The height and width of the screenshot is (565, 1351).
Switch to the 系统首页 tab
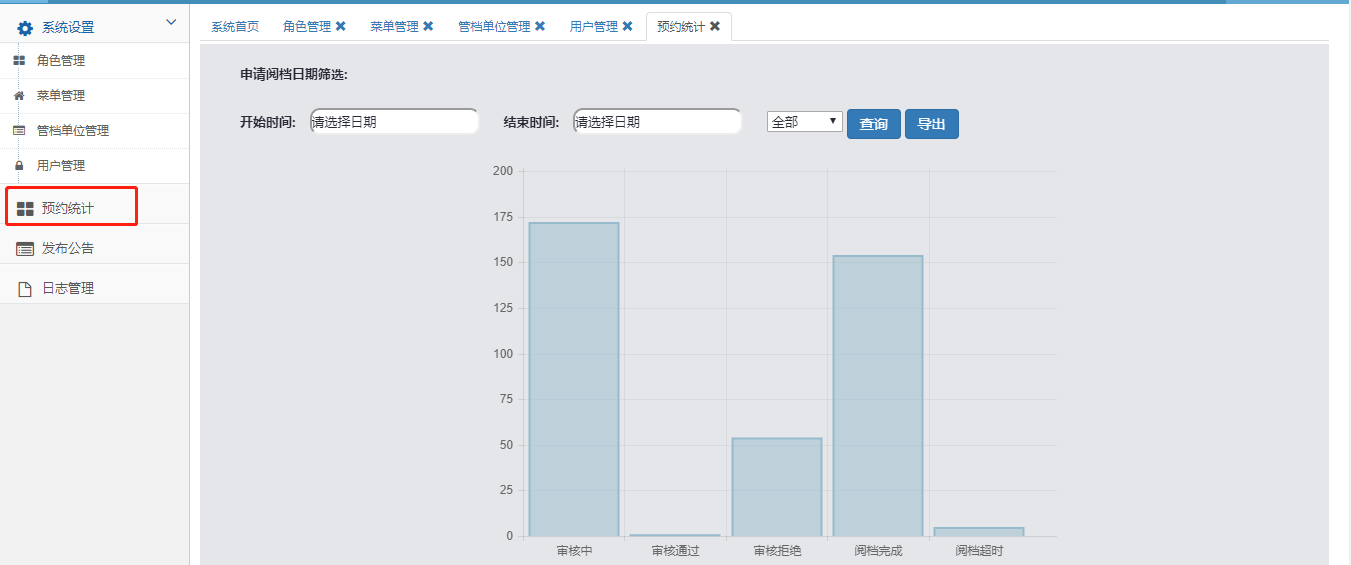pos(235,27)
